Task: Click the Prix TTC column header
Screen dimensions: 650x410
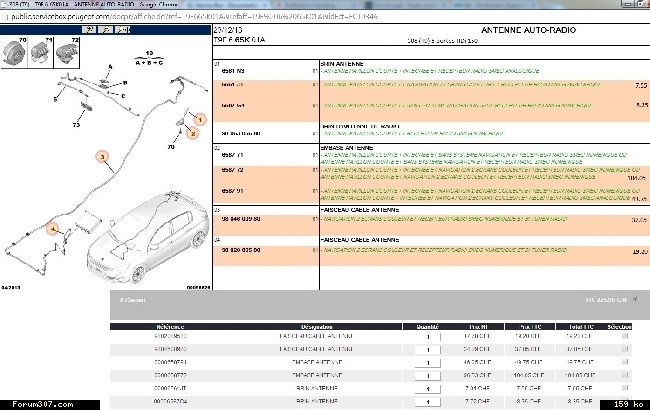Action: click(x=529, y=327)
